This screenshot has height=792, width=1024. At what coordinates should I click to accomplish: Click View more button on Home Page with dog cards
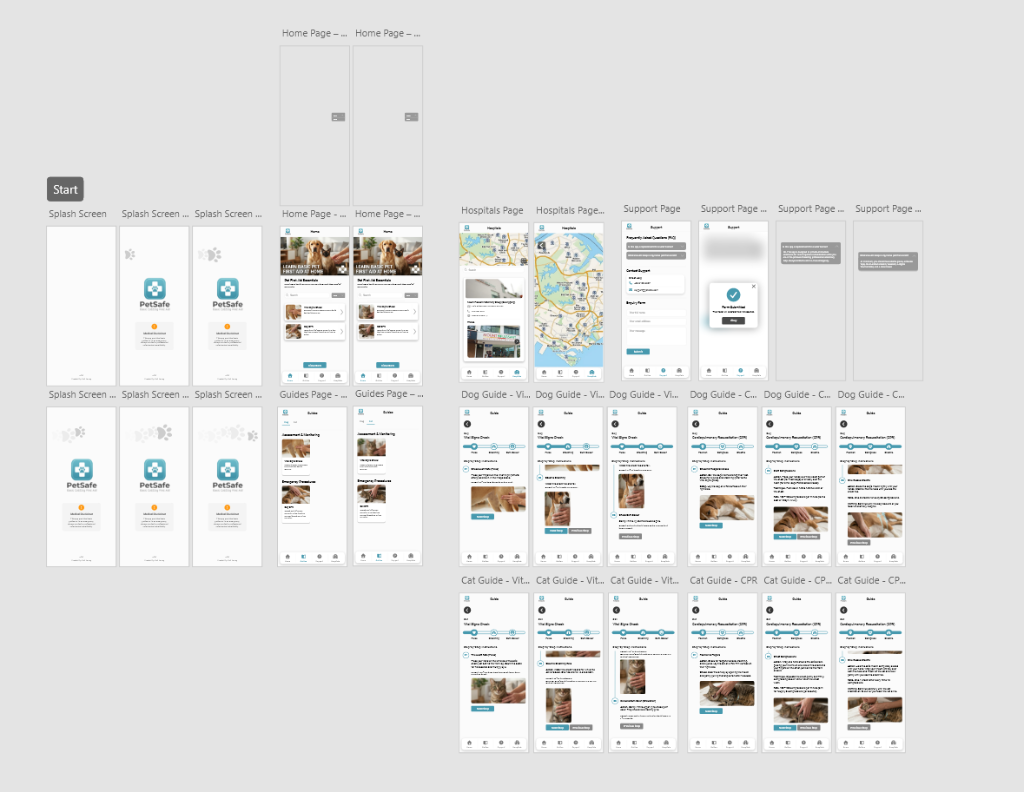(315, 365)
